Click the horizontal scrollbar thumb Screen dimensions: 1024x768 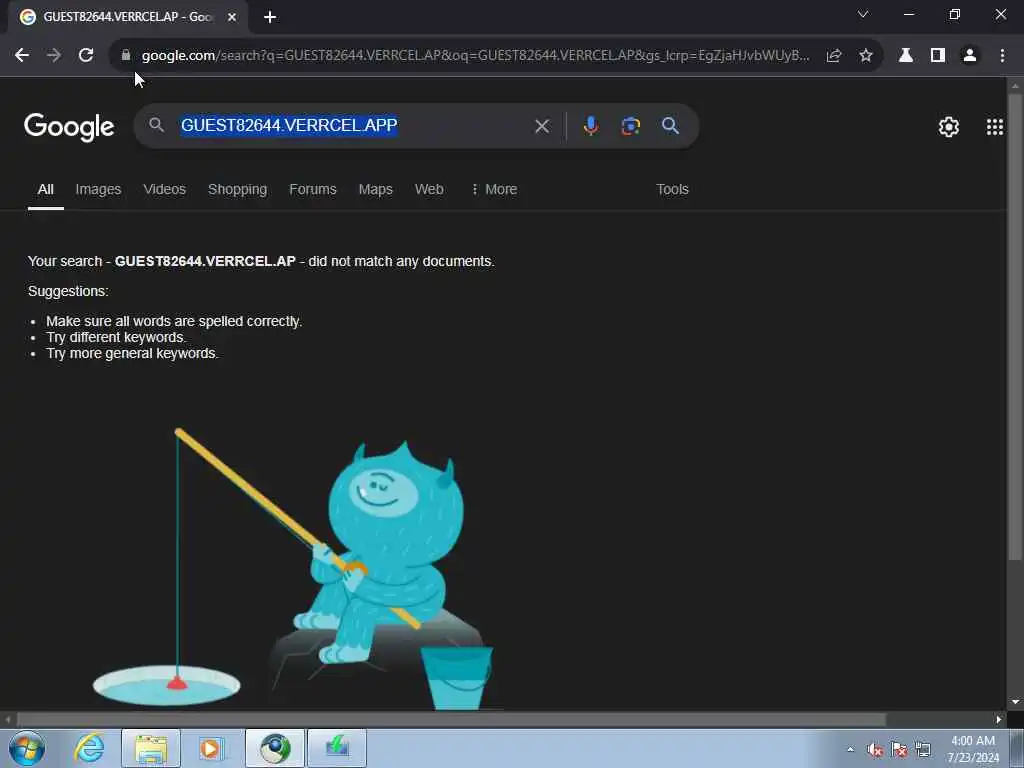click(x=451, y=719)
